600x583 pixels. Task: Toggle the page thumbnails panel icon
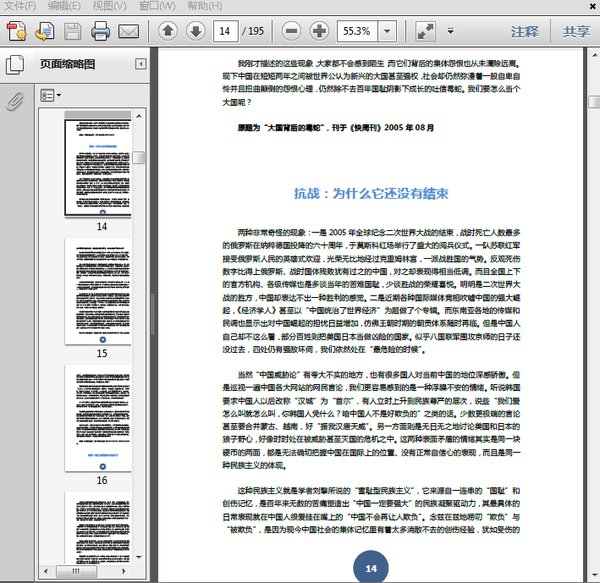pyautogui.click(x=15, y=65)
